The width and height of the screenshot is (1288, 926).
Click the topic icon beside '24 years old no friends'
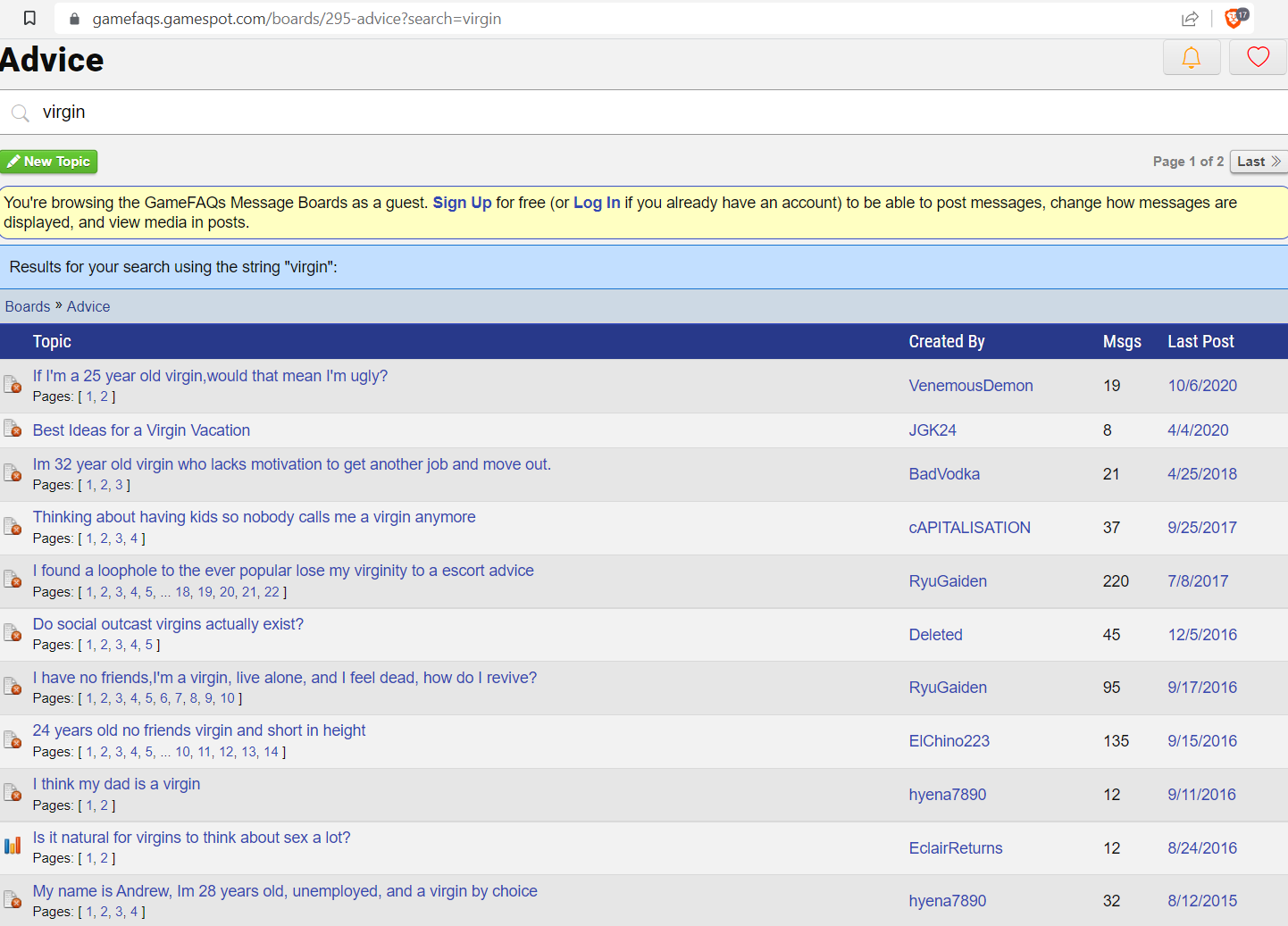[13, 739]
